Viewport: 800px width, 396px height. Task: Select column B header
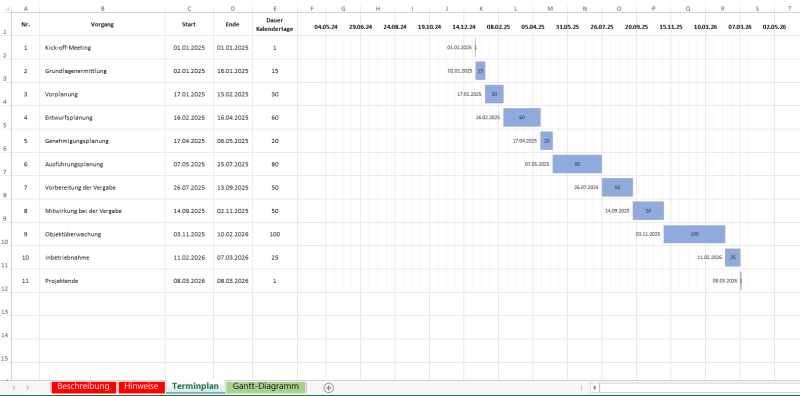coord(103,9)
